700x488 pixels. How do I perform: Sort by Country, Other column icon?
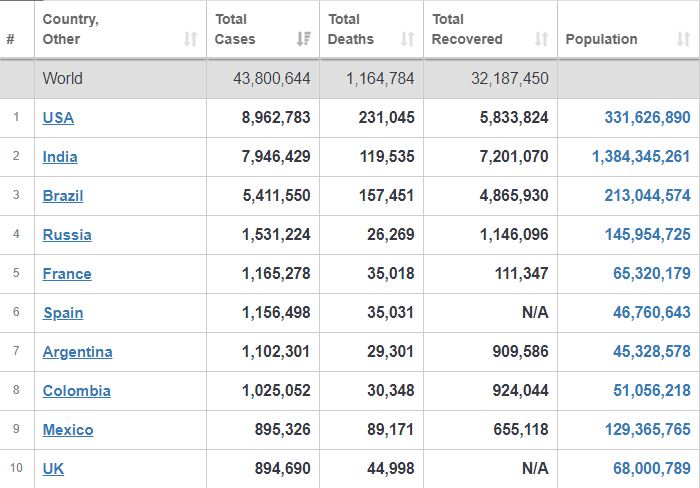click(191, 39)
